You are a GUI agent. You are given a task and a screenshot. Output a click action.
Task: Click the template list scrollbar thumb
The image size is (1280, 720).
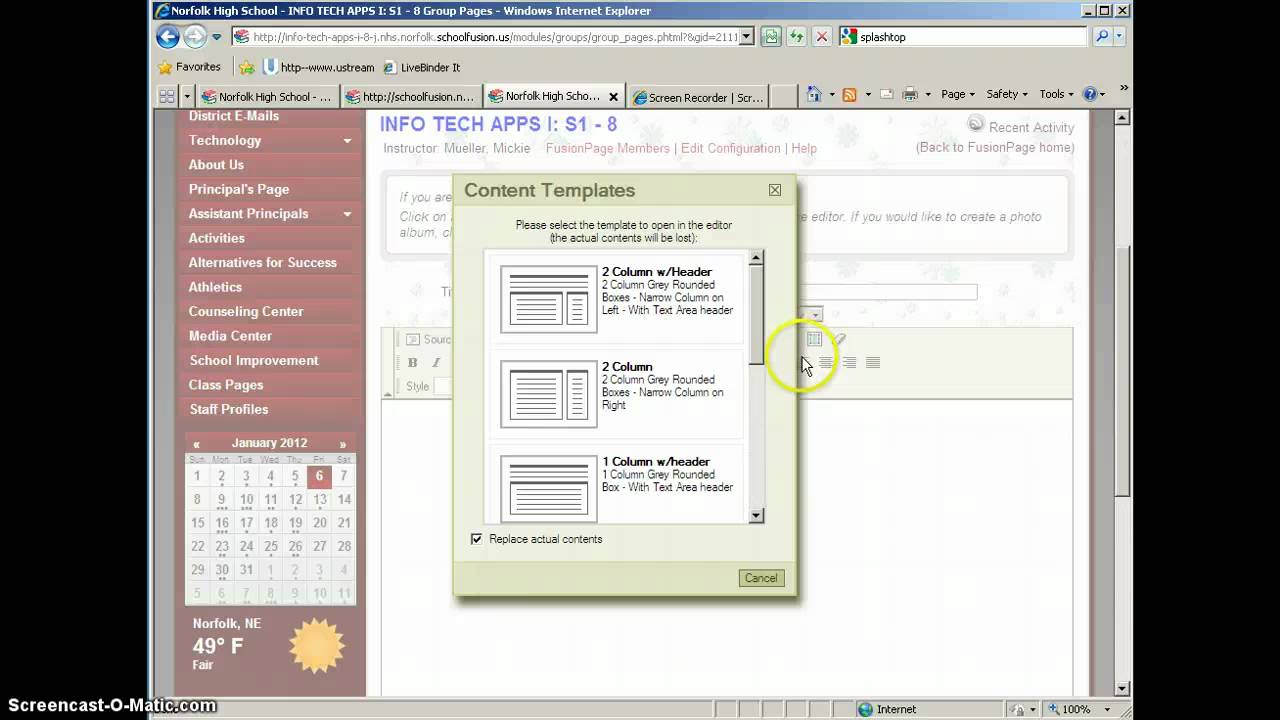[x=756, y=315]
